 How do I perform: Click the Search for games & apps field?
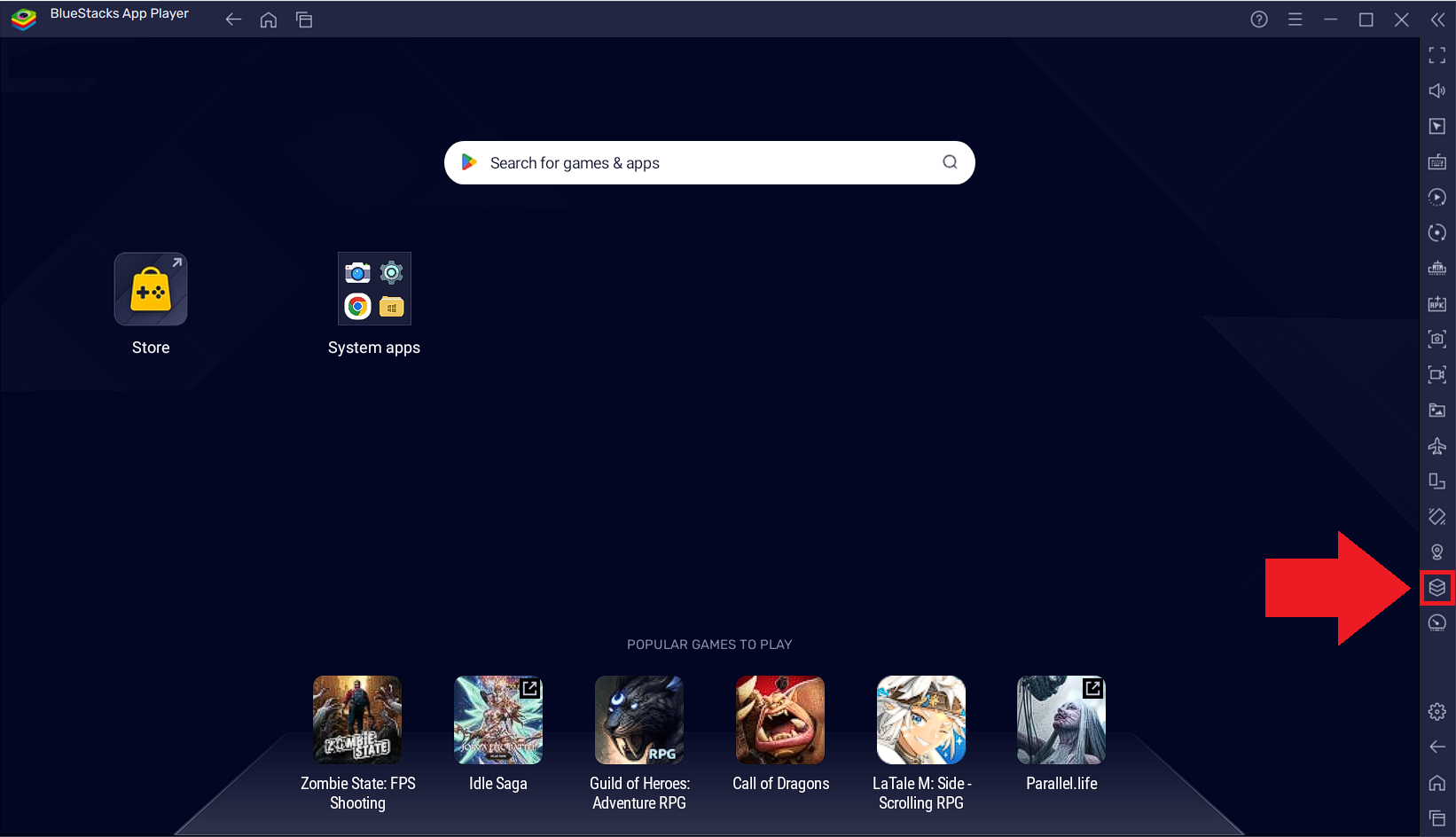708,162
